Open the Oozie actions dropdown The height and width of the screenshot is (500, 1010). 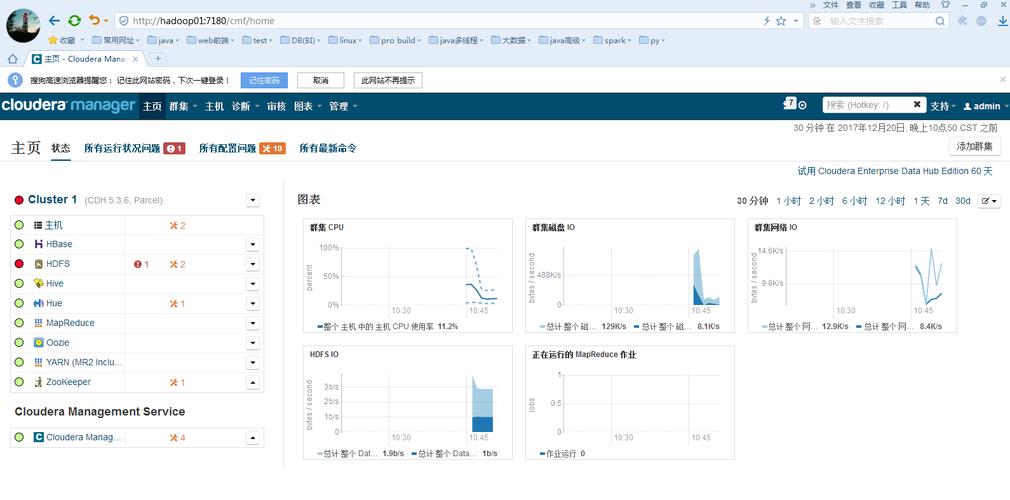[253, 343]
